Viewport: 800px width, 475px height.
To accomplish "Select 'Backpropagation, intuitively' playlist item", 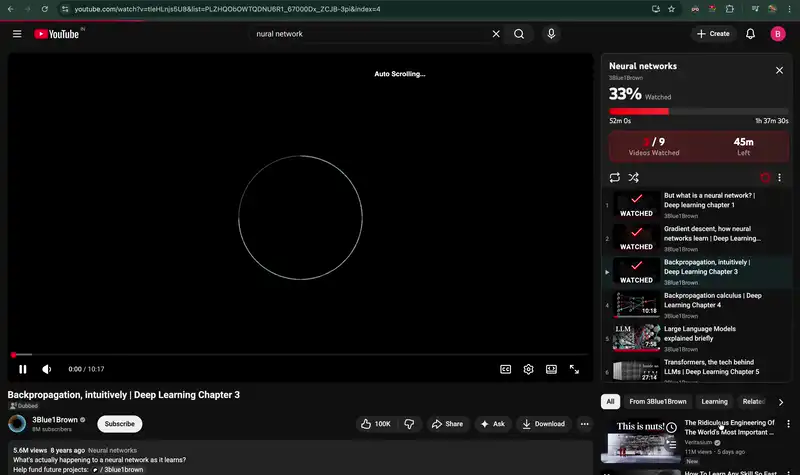I will pyautogui.click(x=696, y=271).
